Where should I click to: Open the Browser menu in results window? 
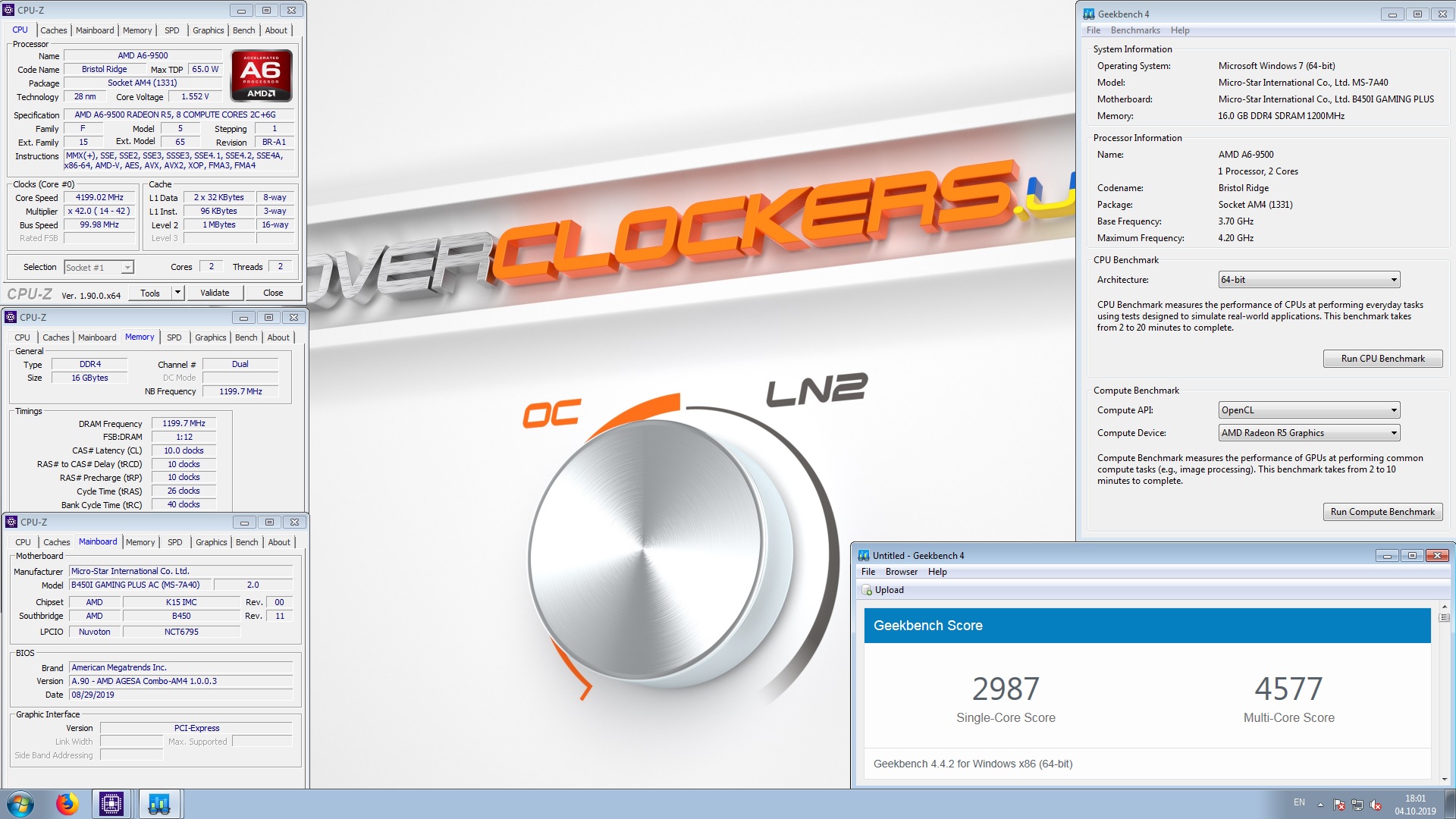point(901,572)
